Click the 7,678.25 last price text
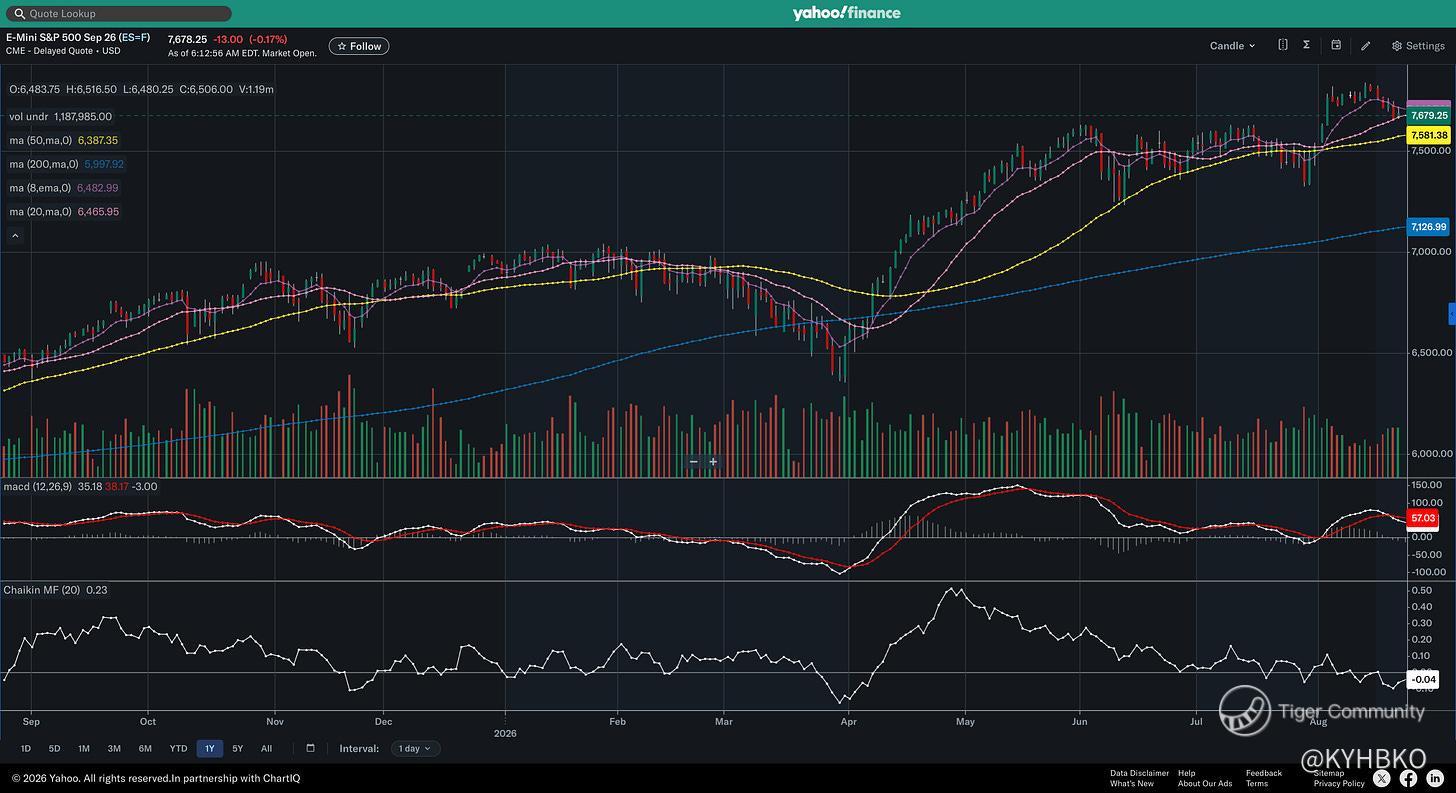The width and height of the screenshot is (1456, 793). tap(187, 39)
